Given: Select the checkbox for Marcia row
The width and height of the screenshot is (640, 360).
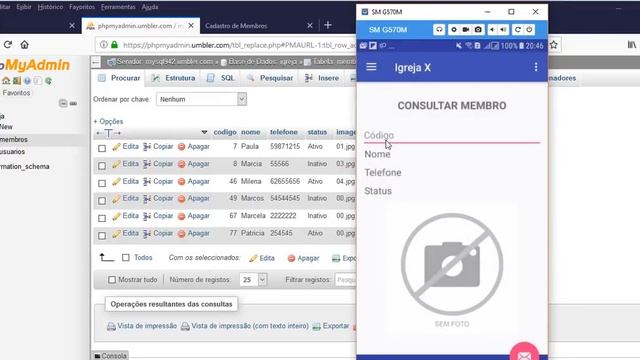Looking at the screenshot, I should coord(102,166).
